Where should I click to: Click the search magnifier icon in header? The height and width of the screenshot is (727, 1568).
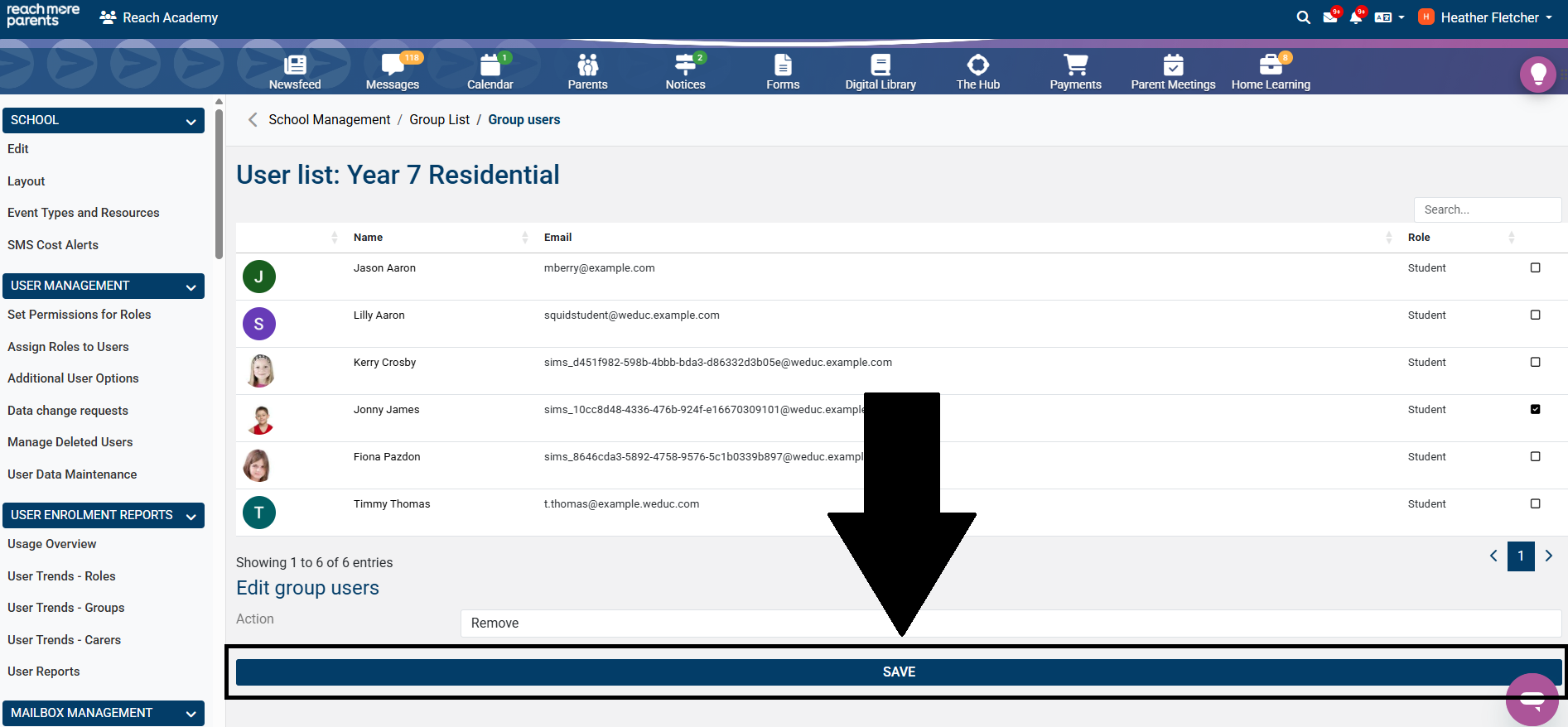pos(1303,17)
